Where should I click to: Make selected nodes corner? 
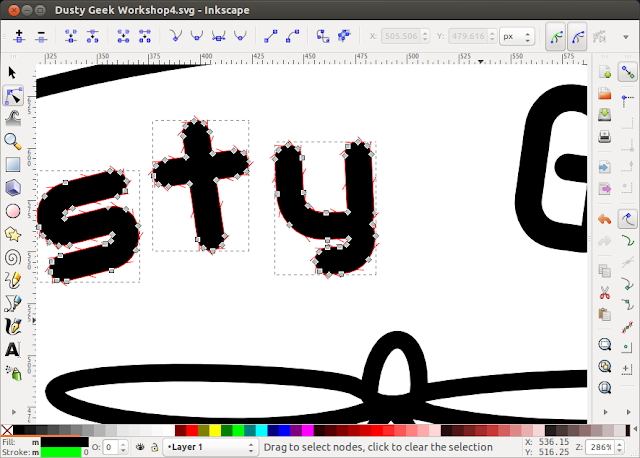[x=176, y=36]
